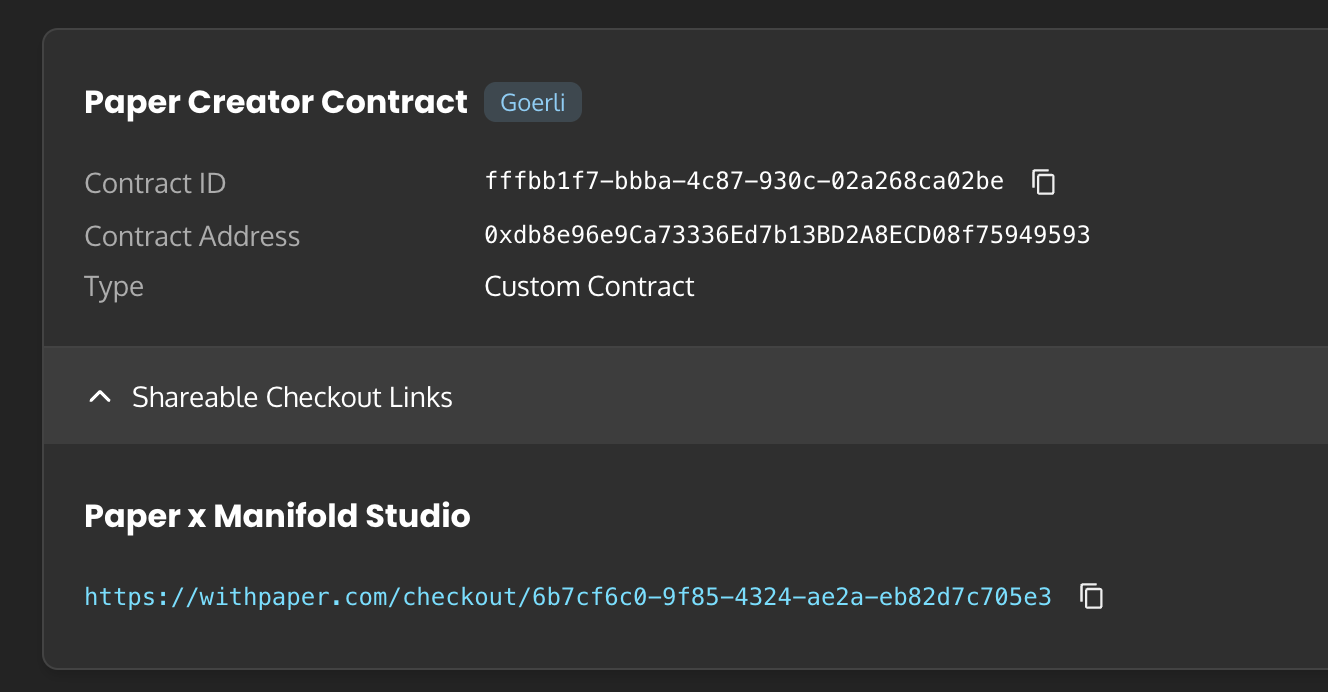Viewport: 1328px width, 692px height.
Task: Click the Contract Address field label
Action: click(x=192, y=236)
